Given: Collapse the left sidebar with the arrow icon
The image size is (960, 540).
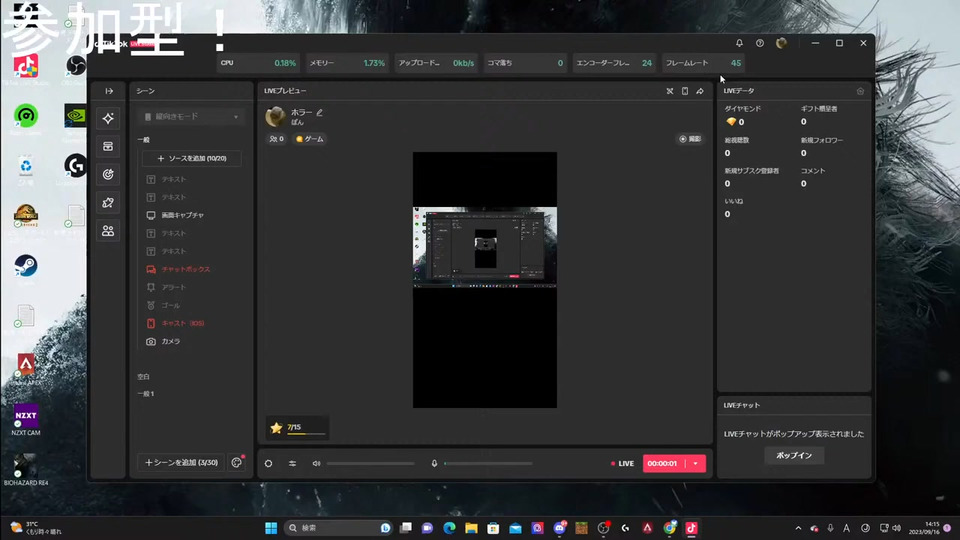Looking at the screenshot, I should click(108, 91).
